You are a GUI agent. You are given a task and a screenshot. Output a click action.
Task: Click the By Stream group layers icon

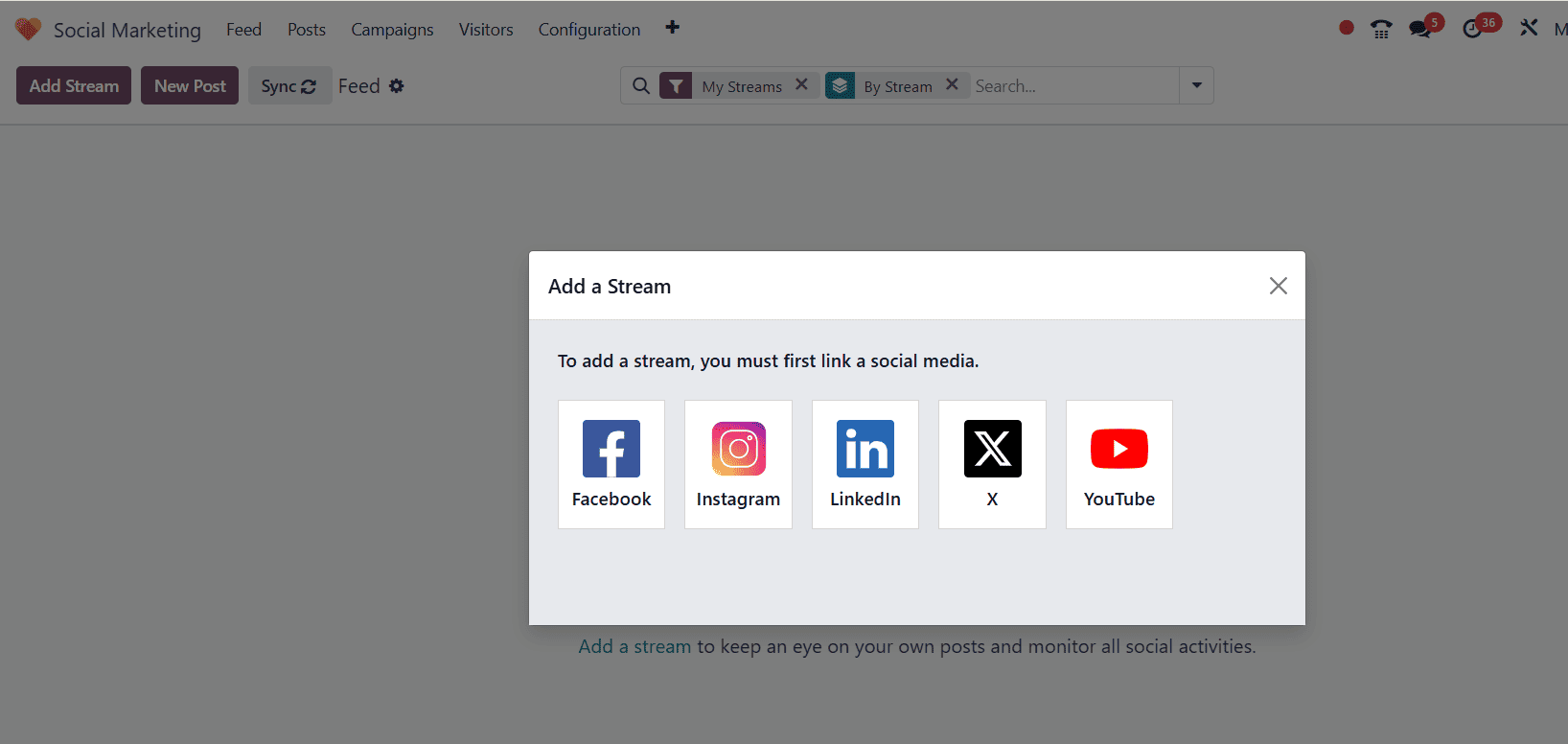[x=841, y=86]
